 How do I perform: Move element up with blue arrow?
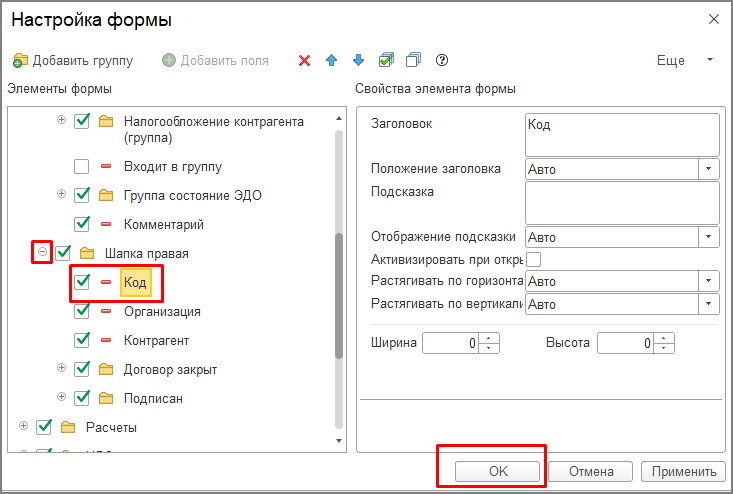332,61
